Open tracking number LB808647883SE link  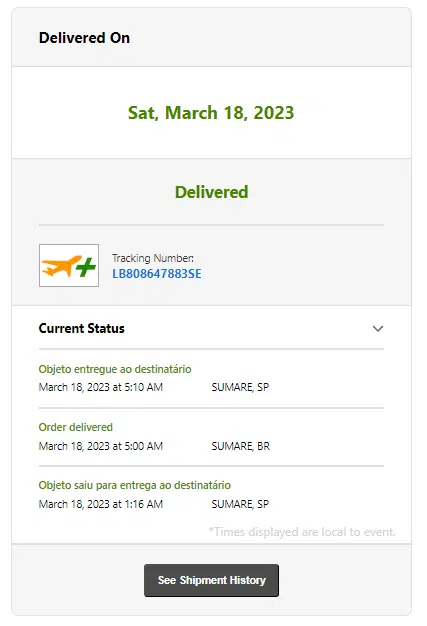point(156,274)
